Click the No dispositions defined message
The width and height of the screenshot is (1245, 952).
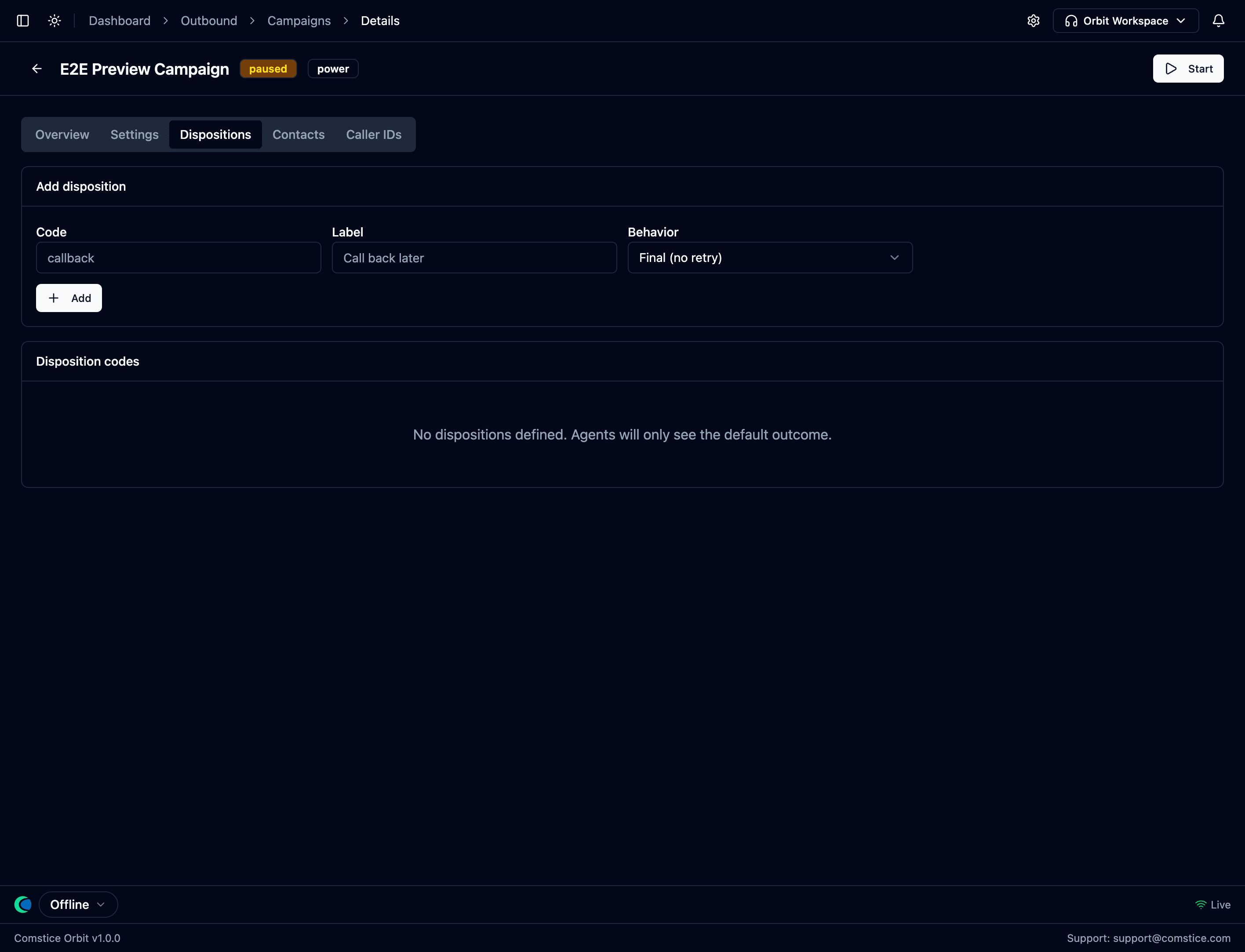pyautogui.click(x=622, y=435)
